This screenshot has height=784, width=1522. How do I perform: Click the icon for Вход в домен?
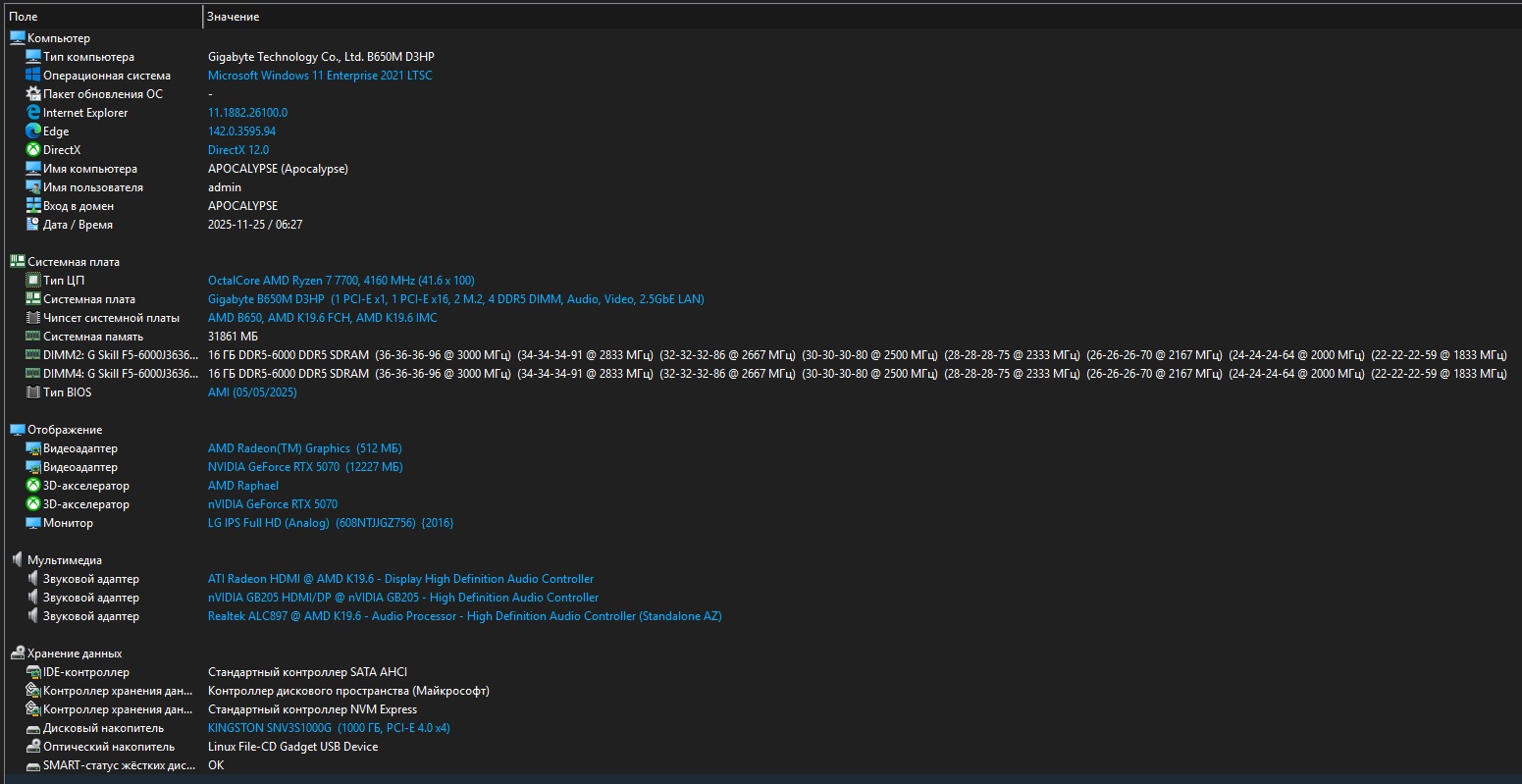(33, 206)
